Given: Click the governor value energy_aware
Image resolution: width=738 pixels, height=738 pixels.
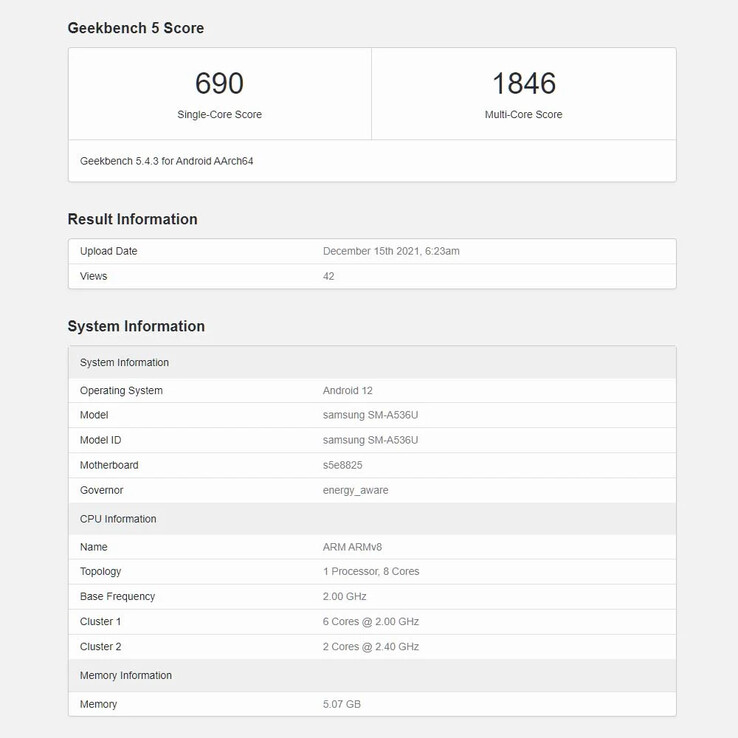Looking at the screenshot, I should [356, 490].
